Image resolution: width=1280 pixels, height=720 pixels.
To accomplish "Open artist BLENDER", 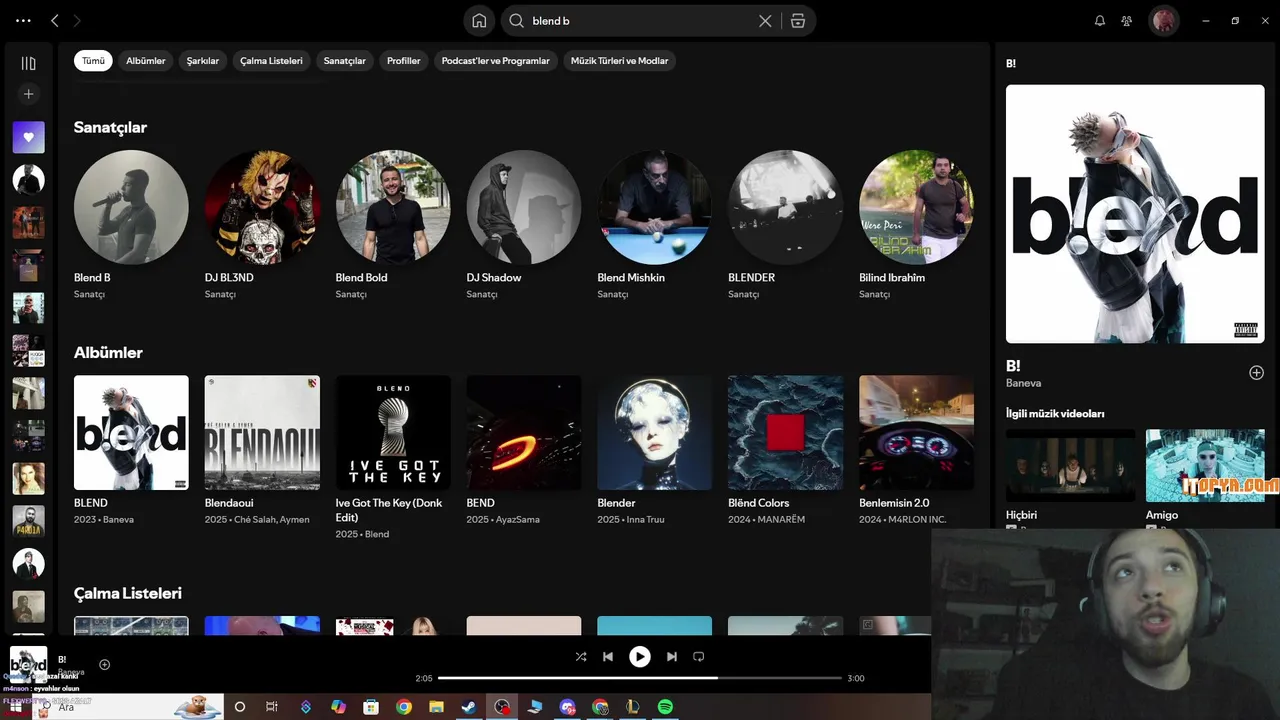I will tap(786, 207).
